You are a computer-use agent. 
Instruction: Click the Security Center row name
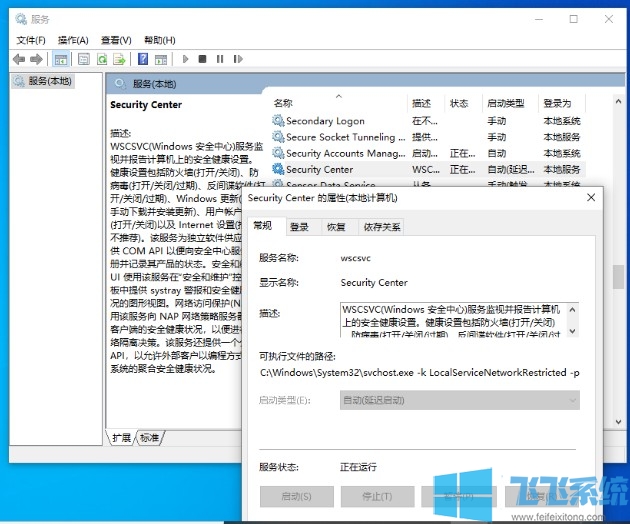(x=319, y=169)
